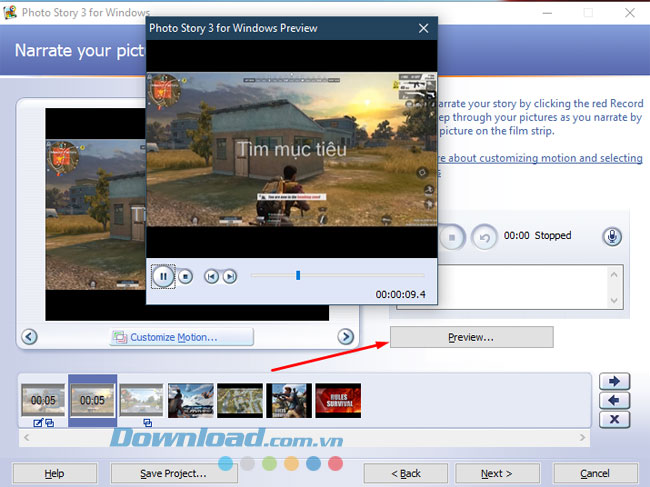Viewport: 650px width, 487px height.
Task: Skip to next picture in preview
Action: coord(230,276)
